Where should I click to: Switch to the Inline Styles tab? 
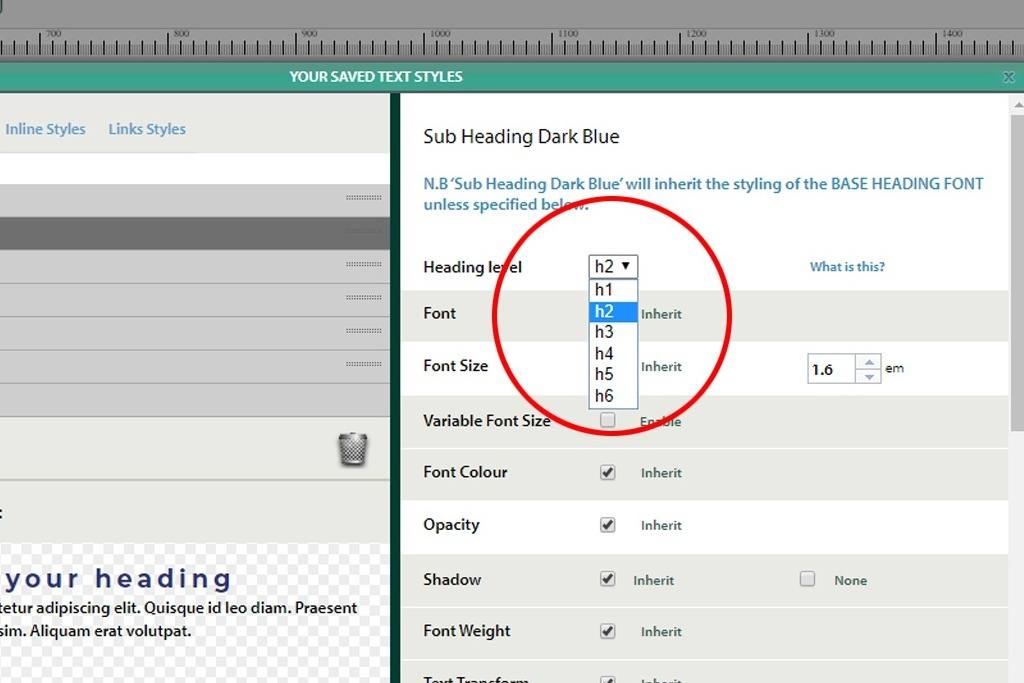coord(45,128)
